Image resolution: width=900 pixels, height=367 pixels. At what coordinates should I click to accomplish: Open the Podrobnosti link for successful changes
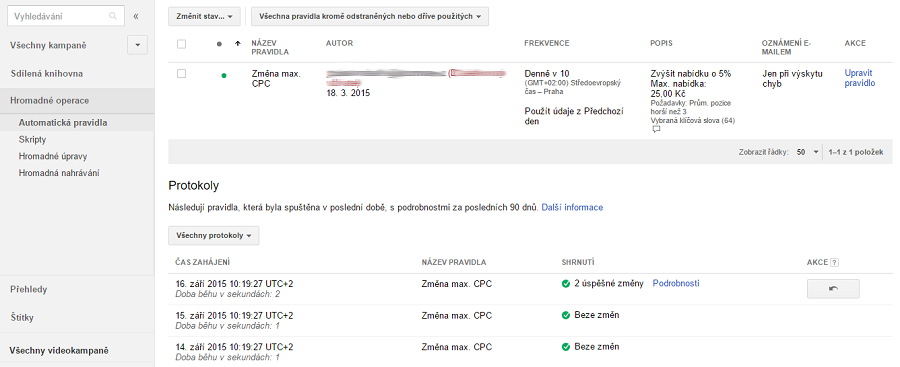pos(676,283)
